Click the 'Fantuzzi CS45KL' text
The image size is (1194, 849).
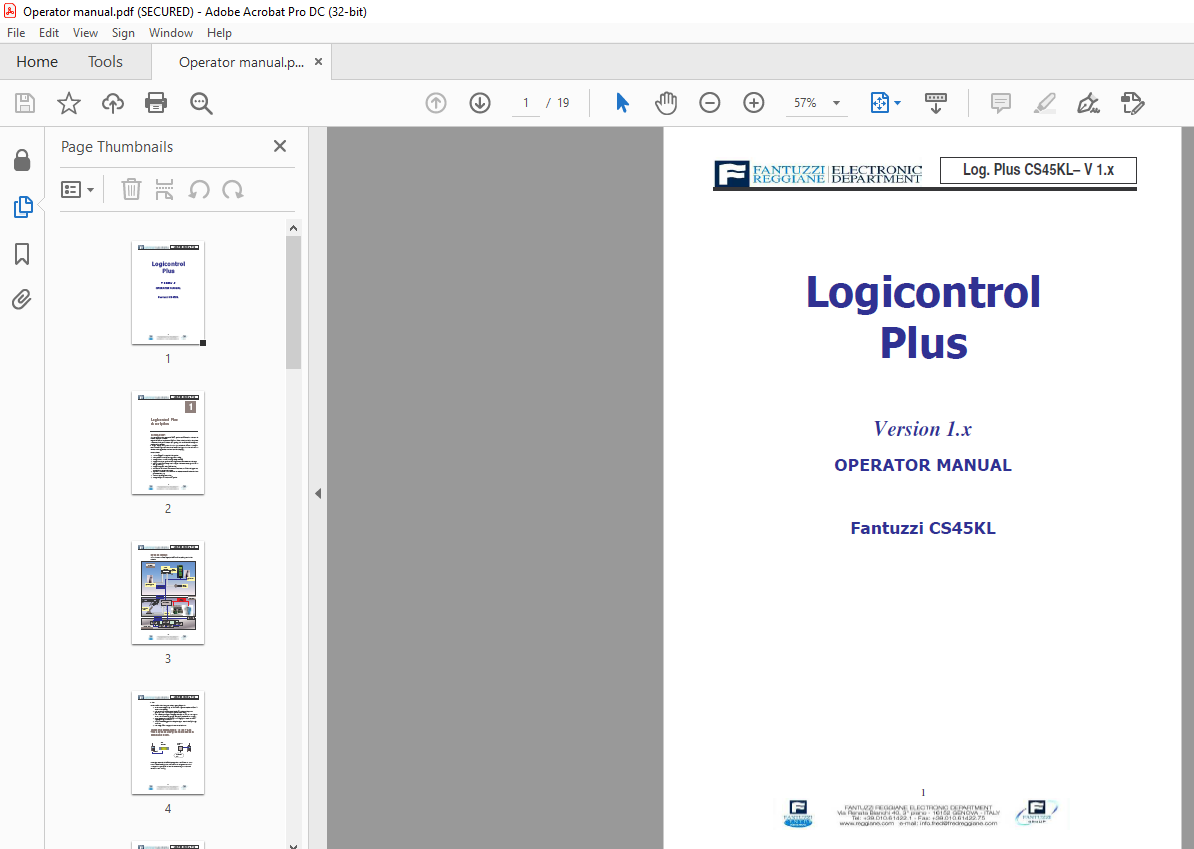pos(923,528)
